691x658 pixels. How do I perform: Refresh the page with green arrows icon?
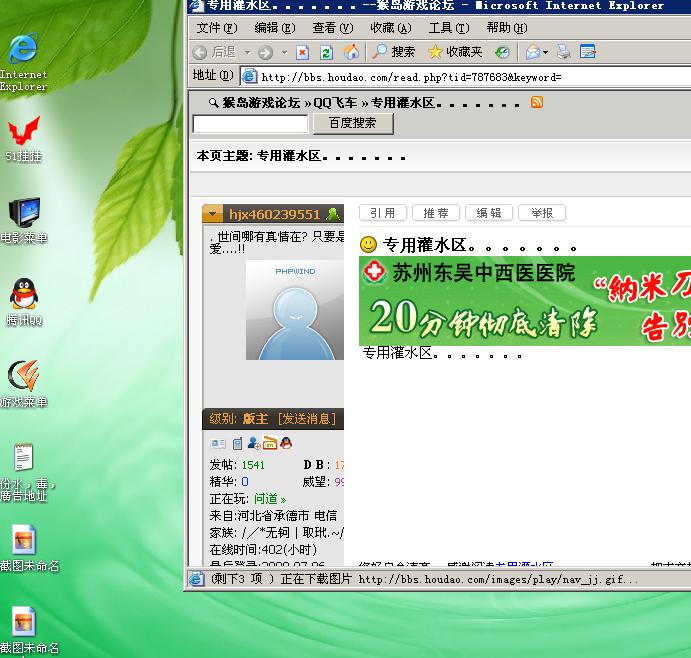click(326, 52)
